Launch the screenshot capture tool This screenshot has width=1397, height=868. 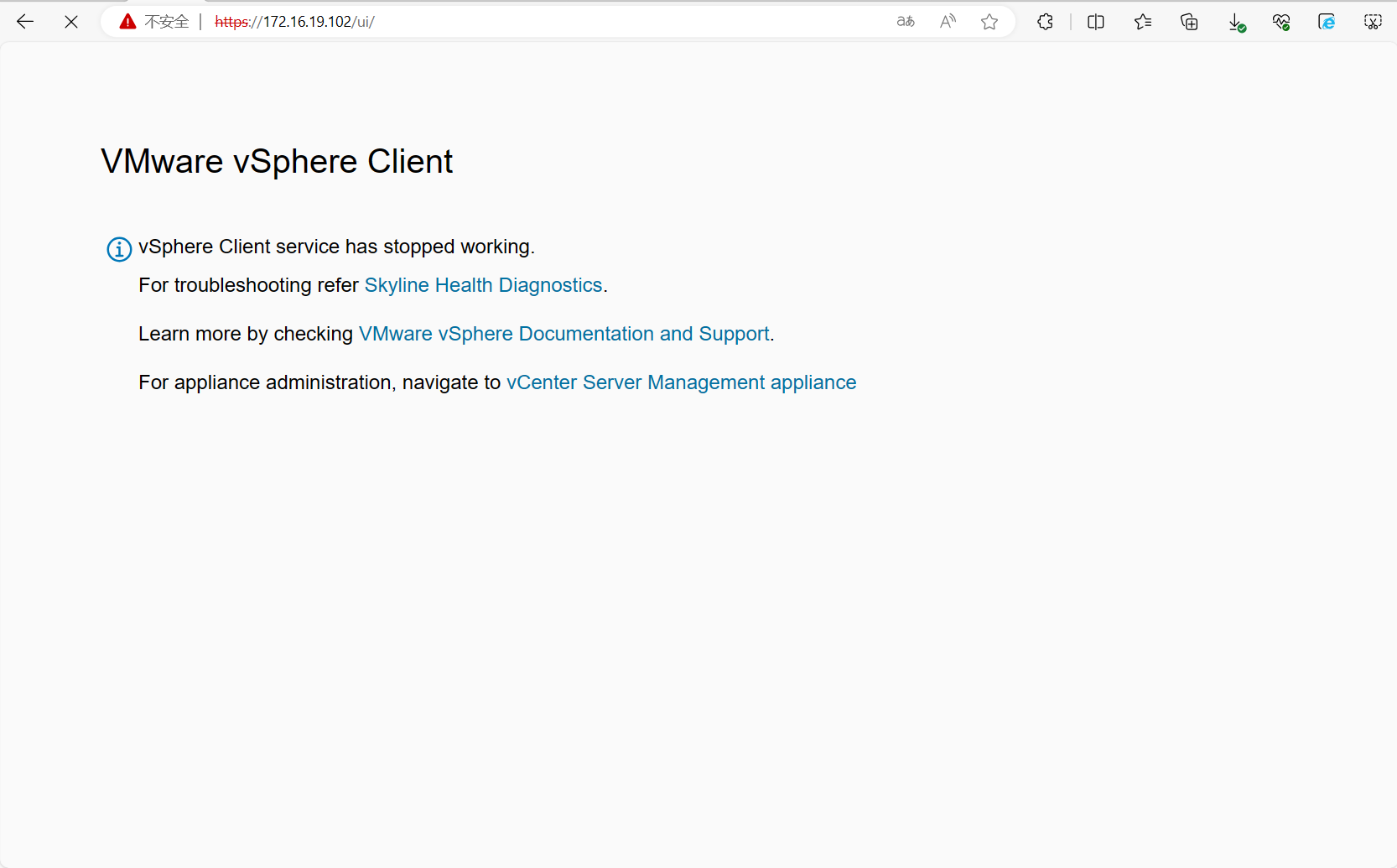pos(1373,22)
